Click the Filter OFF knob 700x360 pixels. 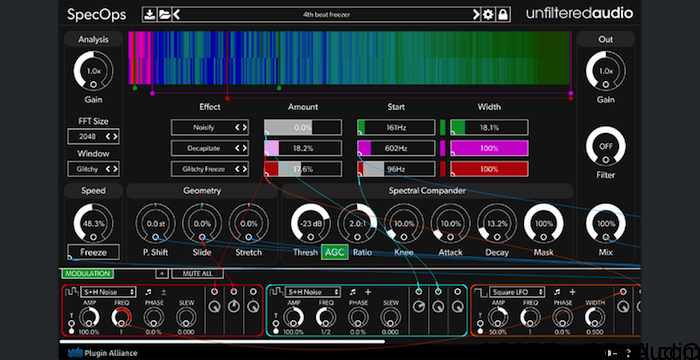(606, 146)
